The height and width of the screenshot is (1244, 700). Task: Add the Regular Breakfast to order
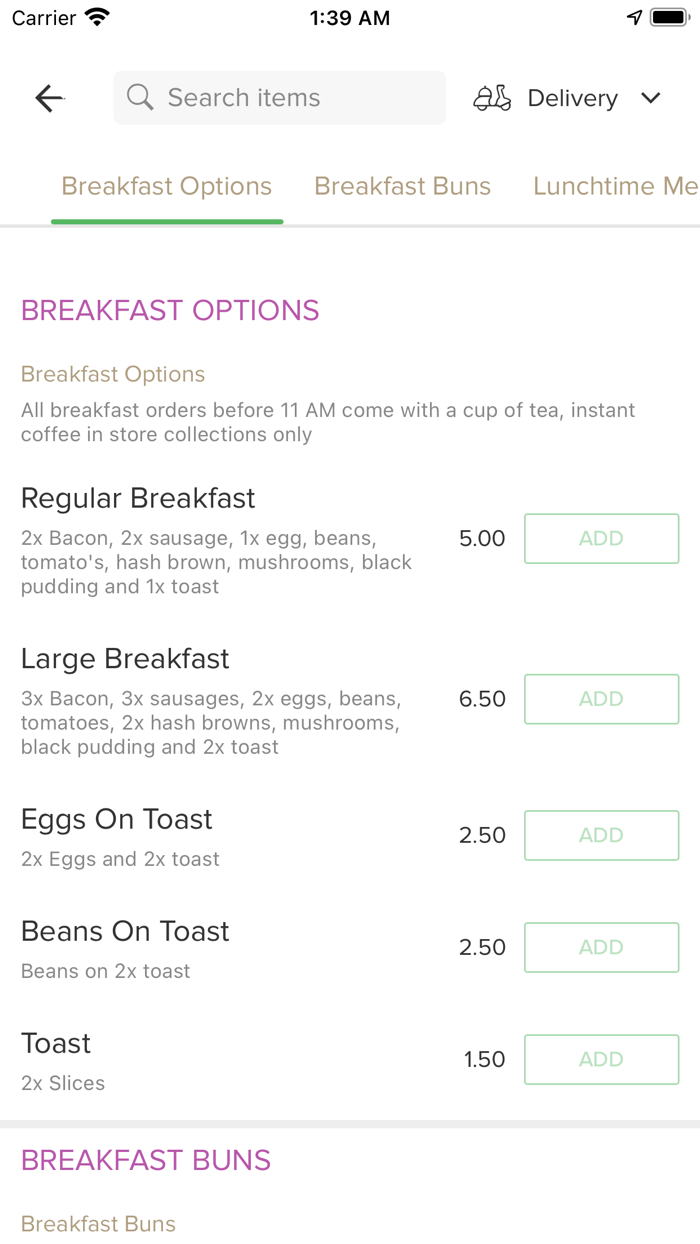601,538
